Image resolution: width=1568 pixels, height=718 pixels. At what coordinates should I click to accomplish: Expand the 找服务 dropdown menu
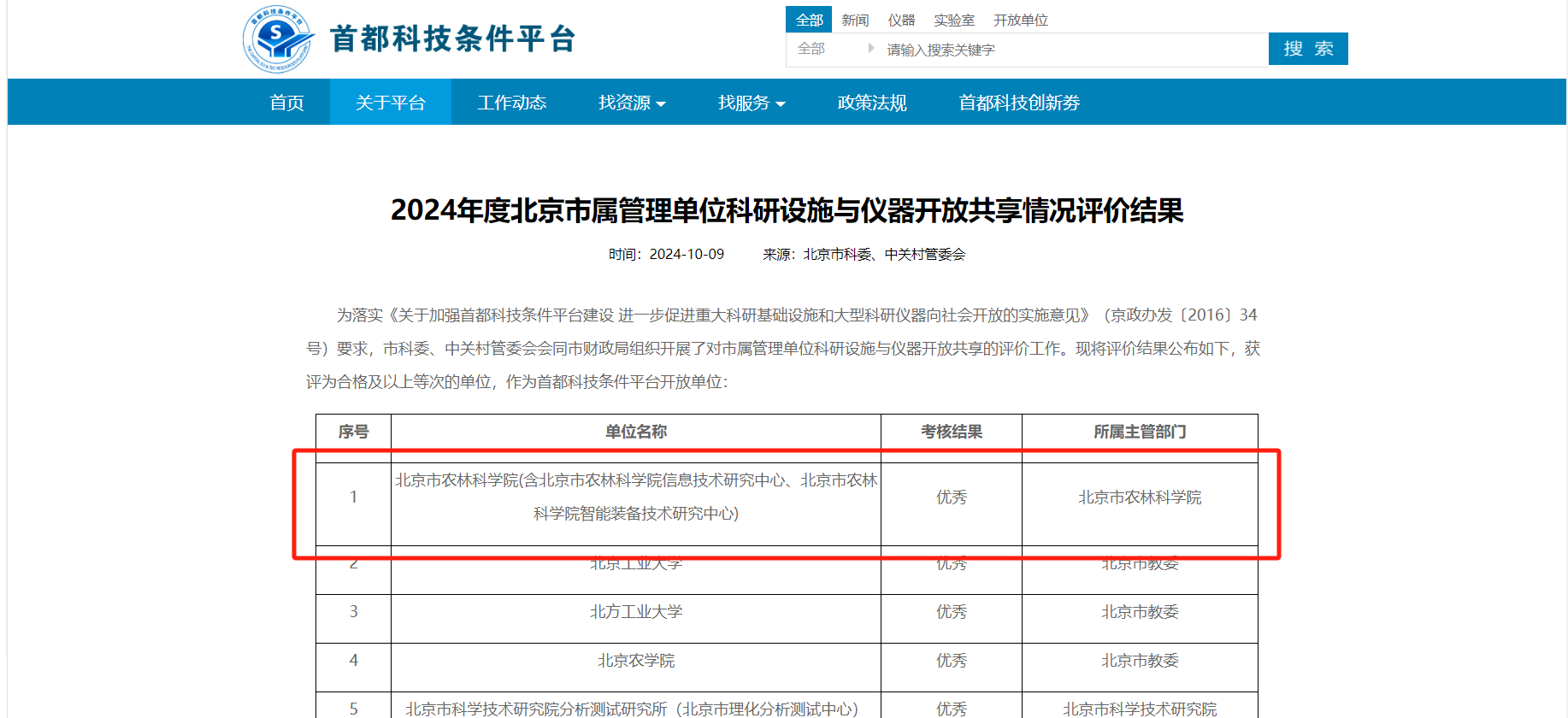(751, 103)
